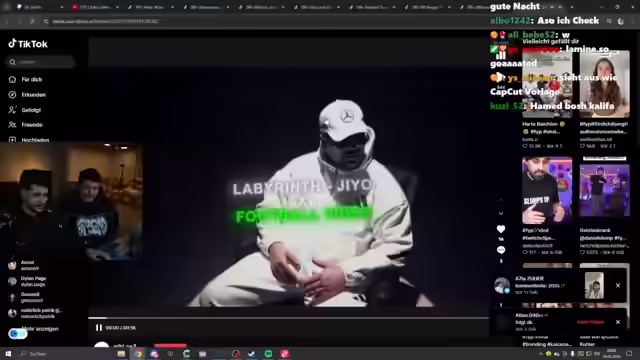
Task: Open suggested video with woman in white
Action: (604, 84)
